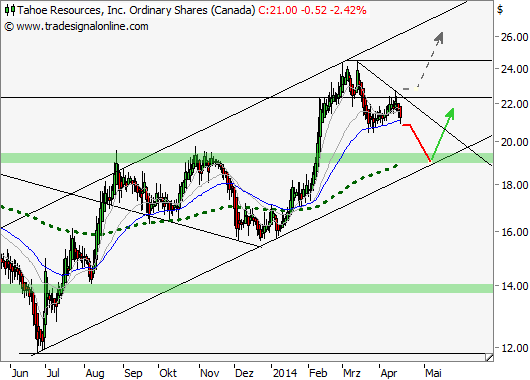Click the Nov label on time axis
This screenshot has height=380, width=530.
click(x=210, y=373)
